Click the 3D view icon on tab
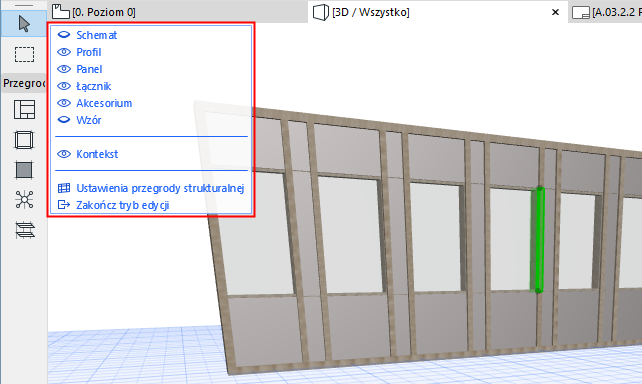The width and height of the screenshot is (642, 384). click(x=321, y=12)
